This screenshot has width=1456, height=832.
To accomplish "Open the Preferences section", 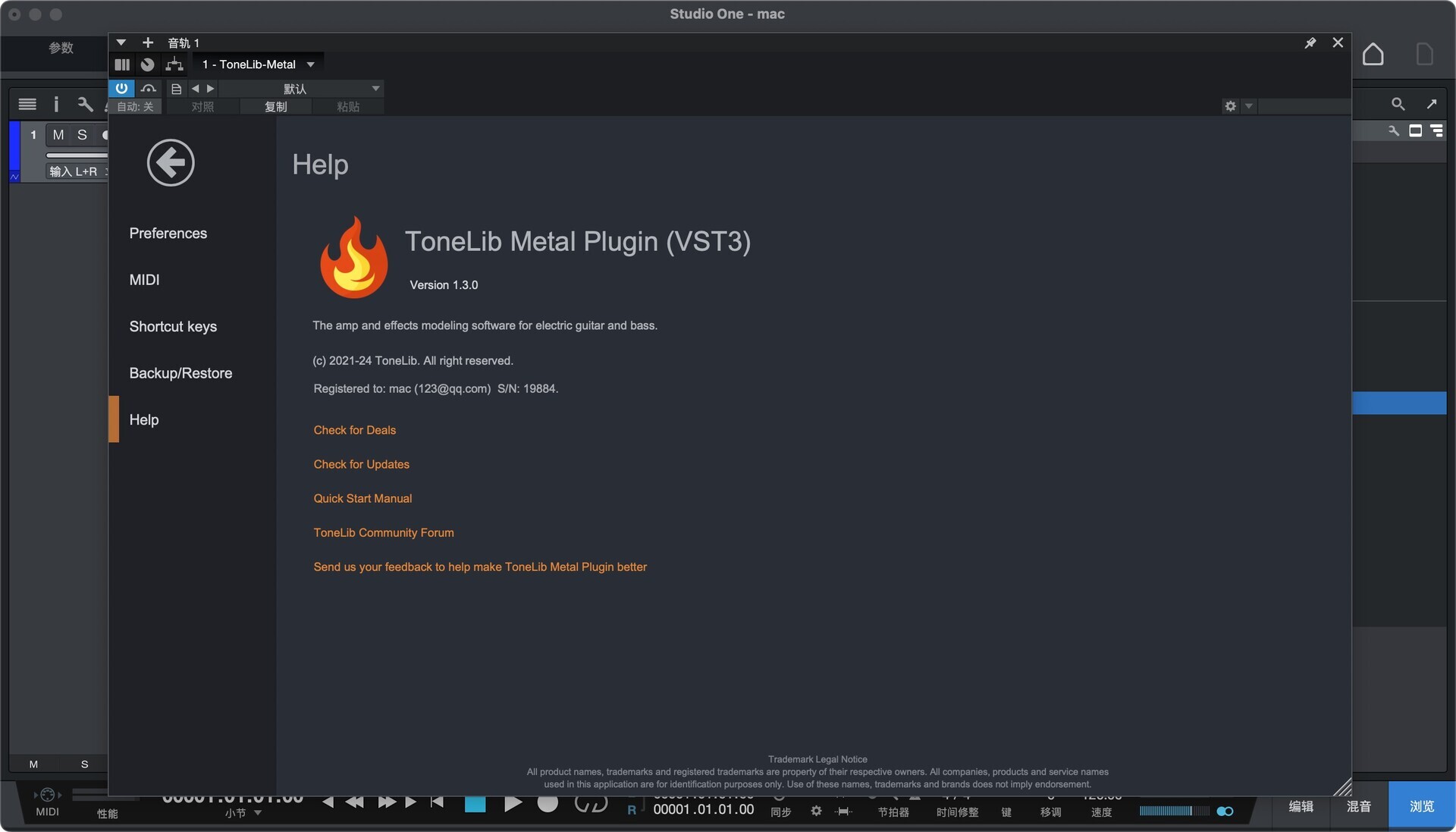I will [x=168, y=233].
